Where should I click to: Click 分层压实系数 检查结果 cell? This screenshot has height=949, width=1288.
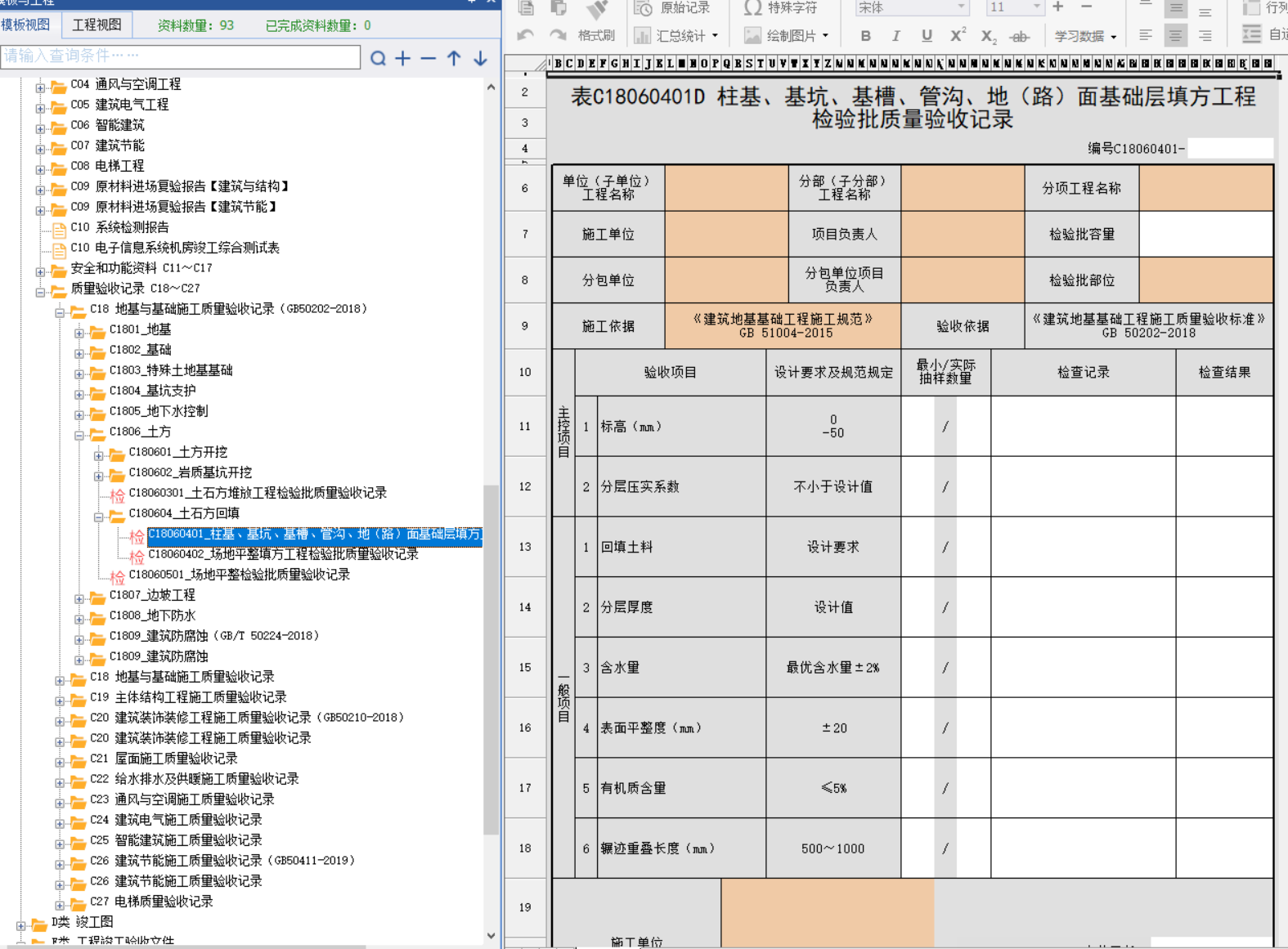[x=1224, y=486]
